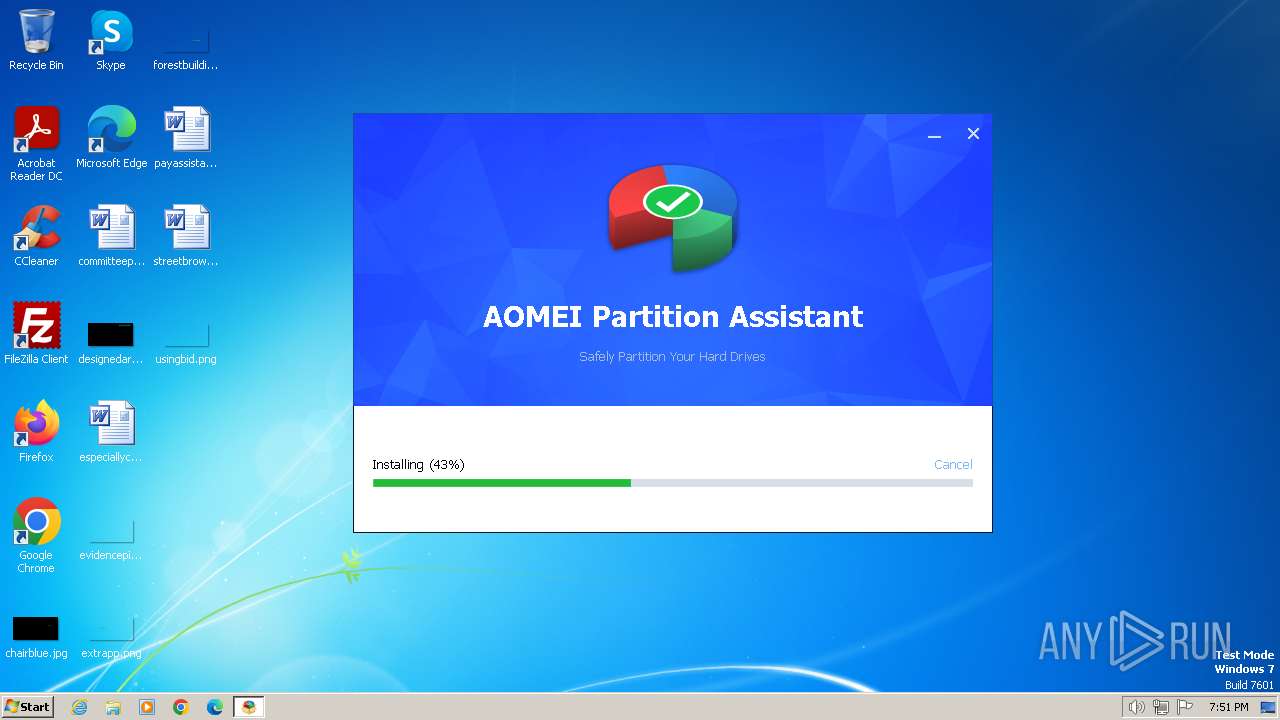Switch to AOMEI installer taskbar button
This screenshot has width=1280, height=720.
248,707
